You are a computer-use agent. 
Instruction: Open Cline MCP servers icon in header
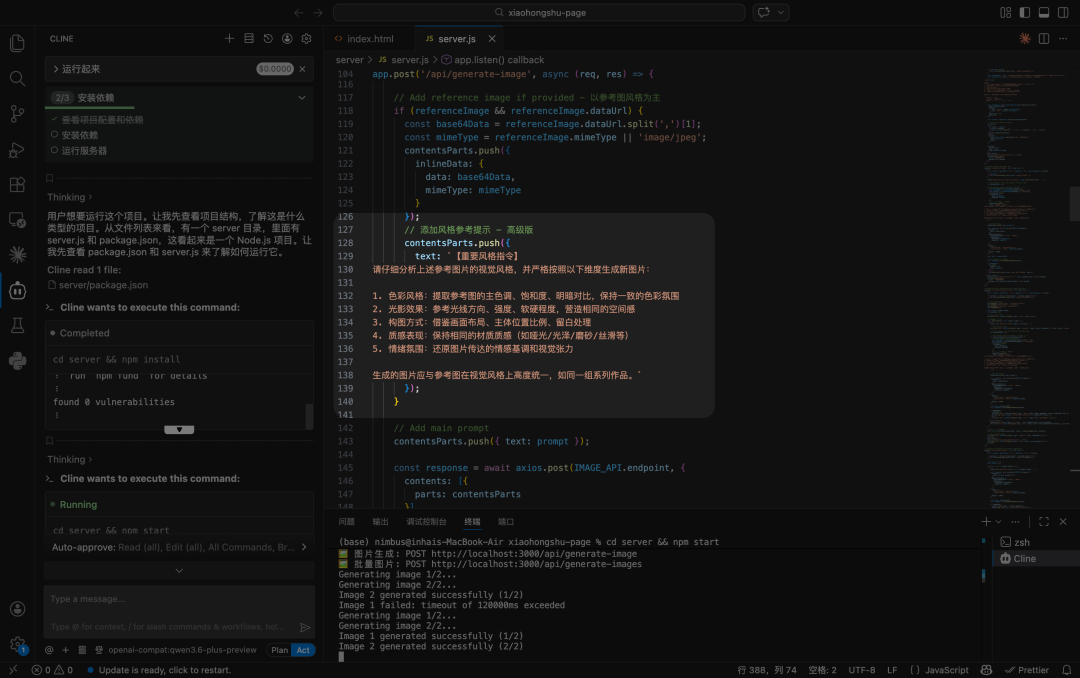click(x=249, y=39)
